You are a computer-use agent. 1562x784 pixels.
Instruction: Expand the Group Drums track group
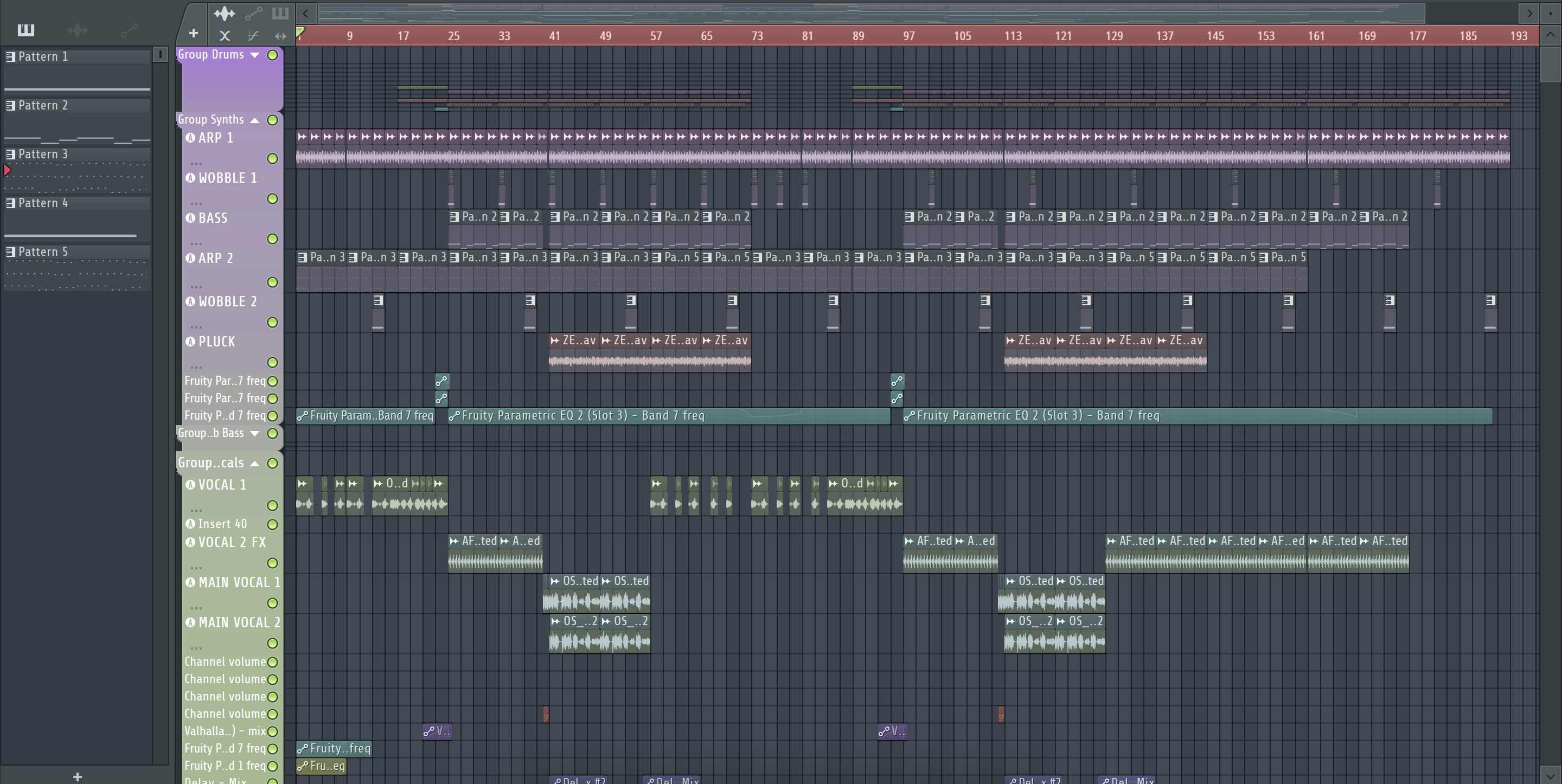coord(255,55)
